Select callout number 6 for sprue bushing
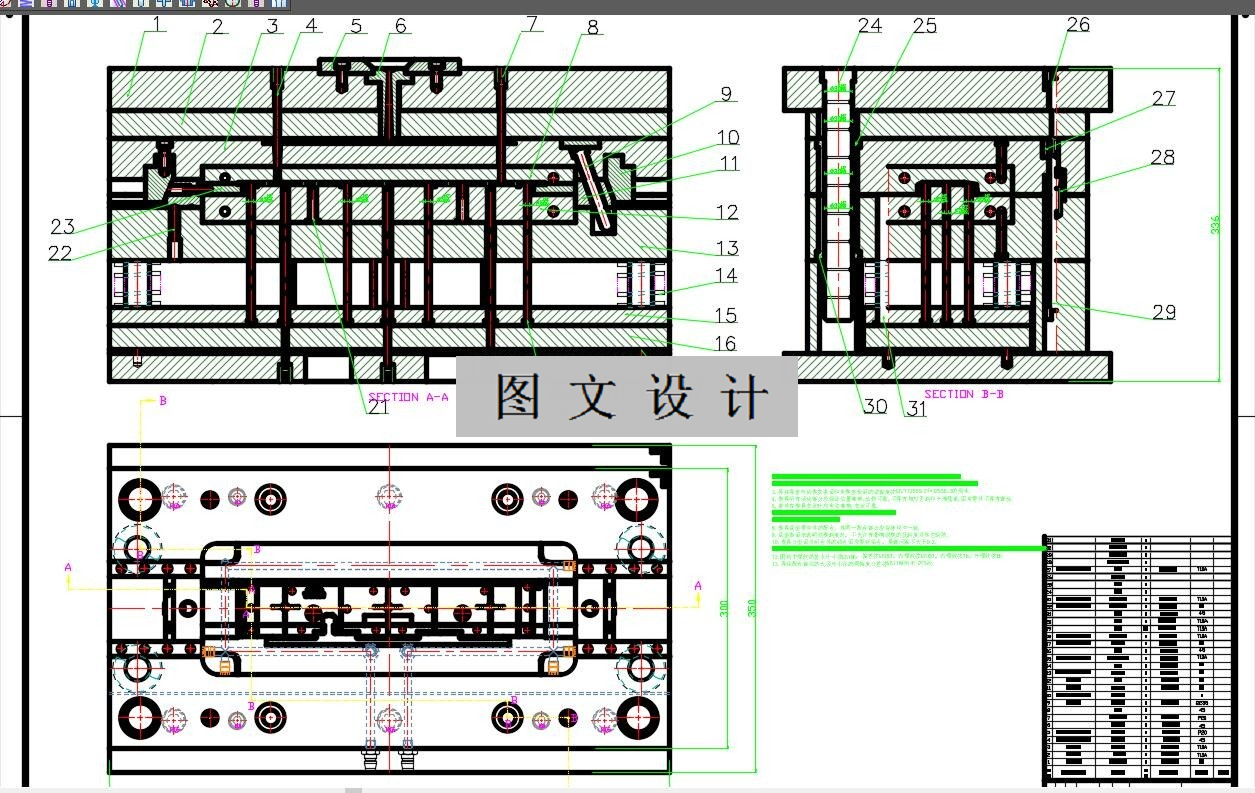Screen dimensions: 1255x793 401,26
